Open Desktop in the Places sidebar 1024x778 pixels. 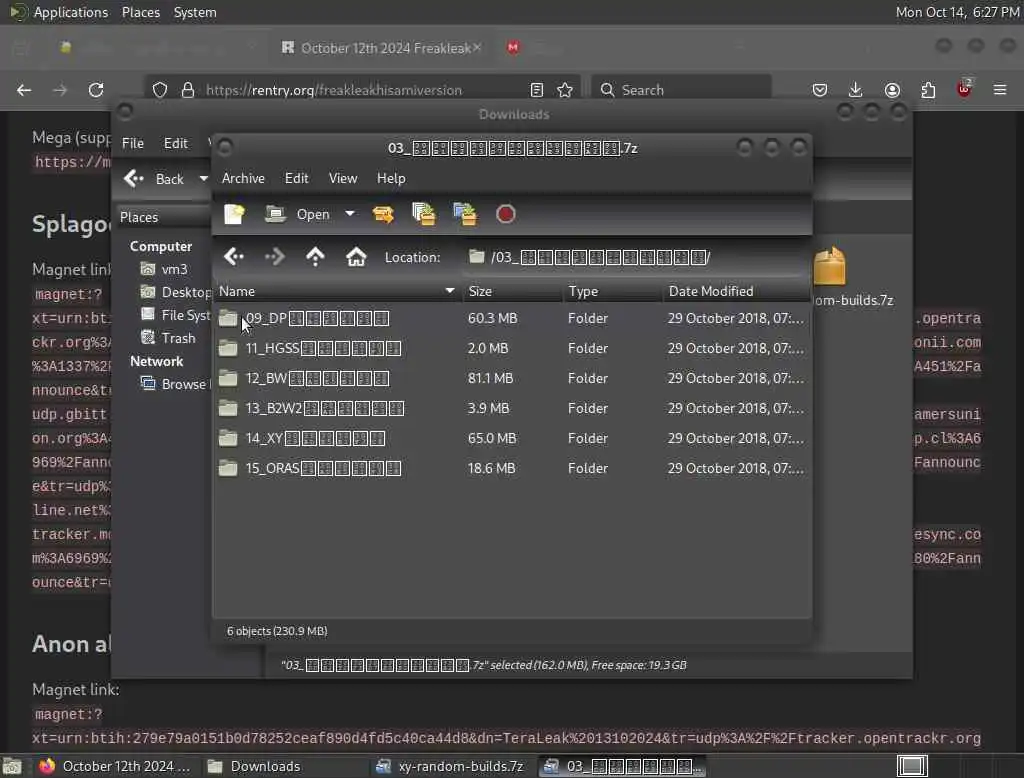[175, 292]
